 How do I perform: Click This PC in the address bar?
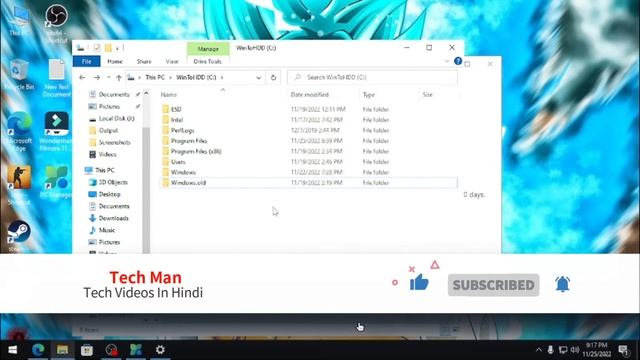coord(155,77)
